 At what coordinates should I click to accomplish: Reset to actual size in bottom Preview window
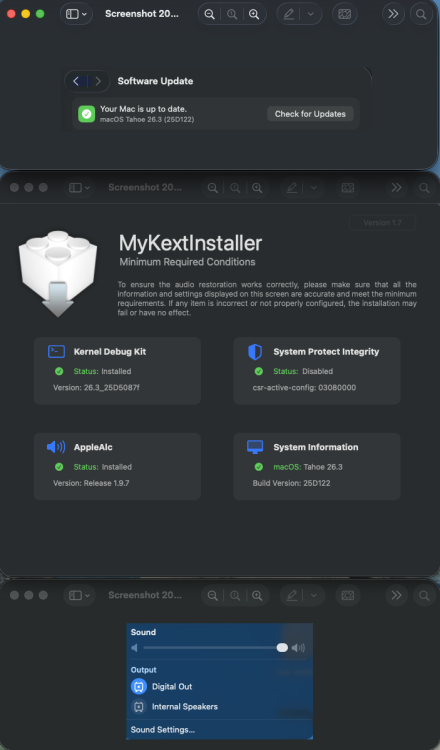click(x=235, y=596)
